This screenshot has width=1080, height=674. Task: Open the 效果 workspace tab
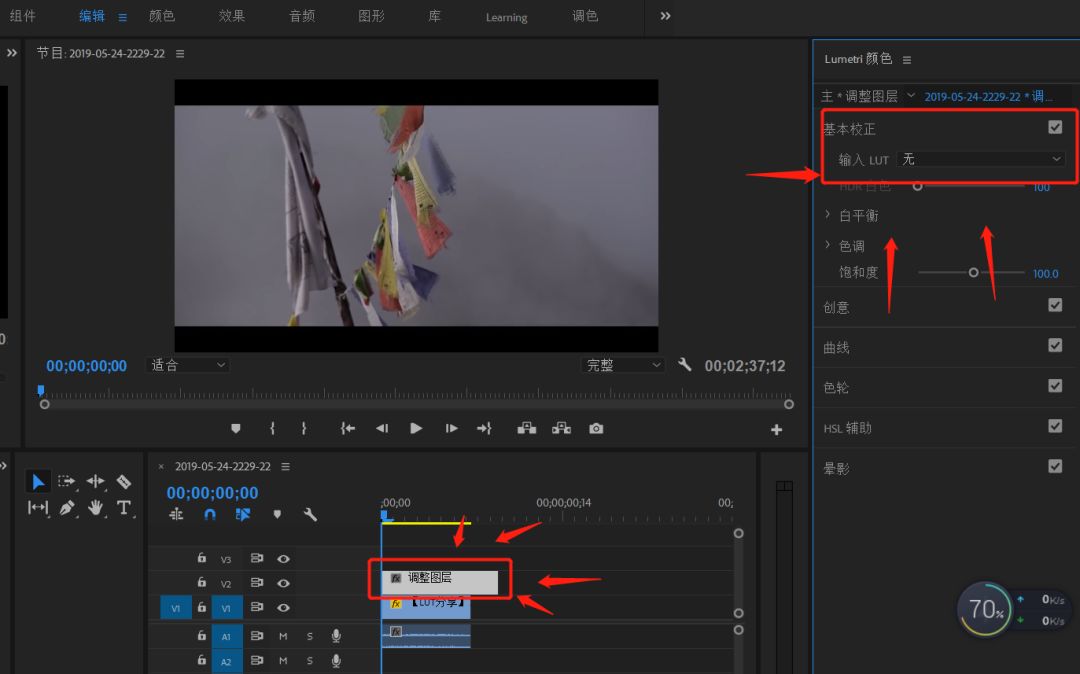pyautogui.click(x=231, y=16)
